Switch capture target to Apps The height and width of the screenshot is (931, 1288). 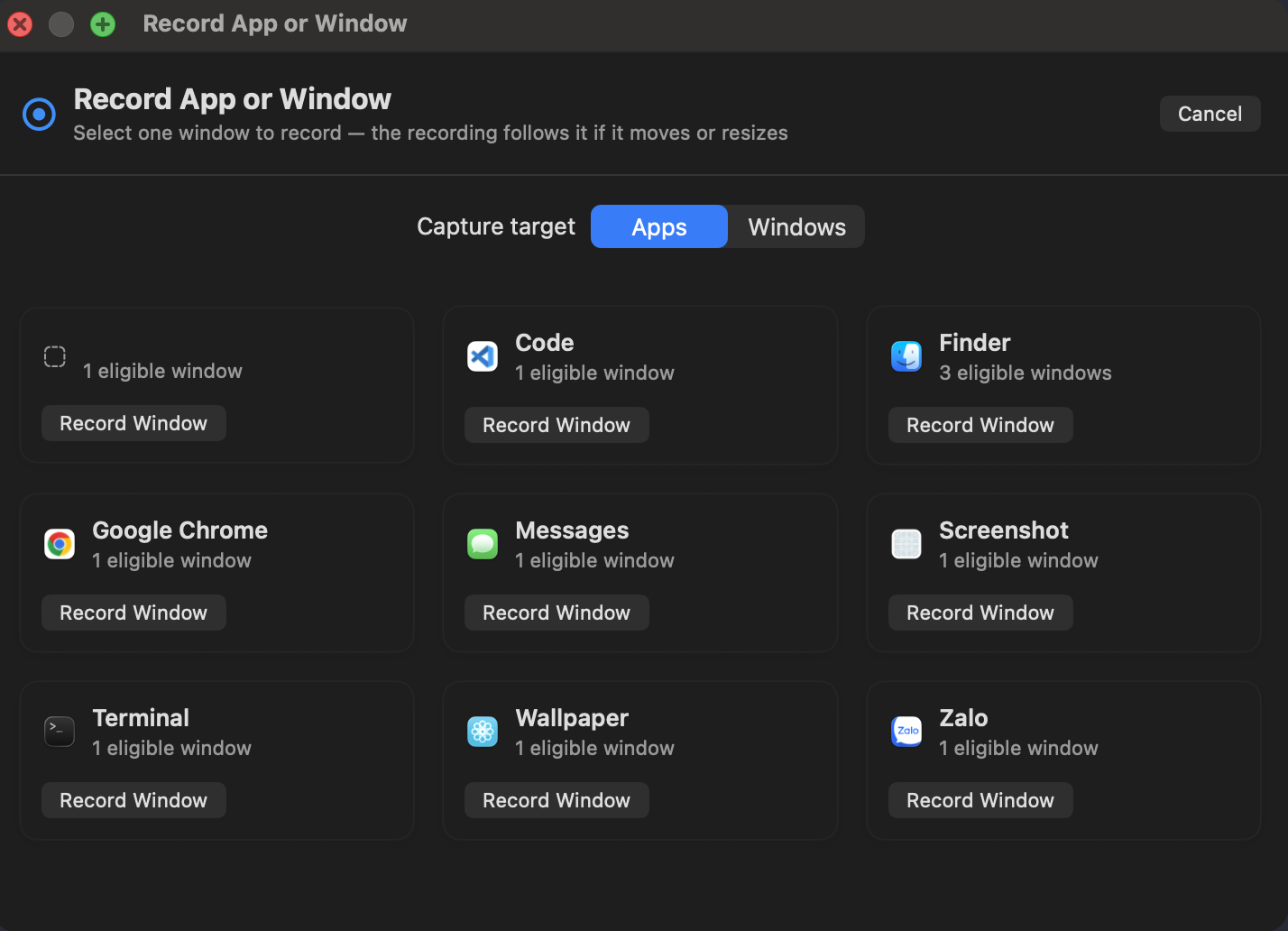(659, 226)
